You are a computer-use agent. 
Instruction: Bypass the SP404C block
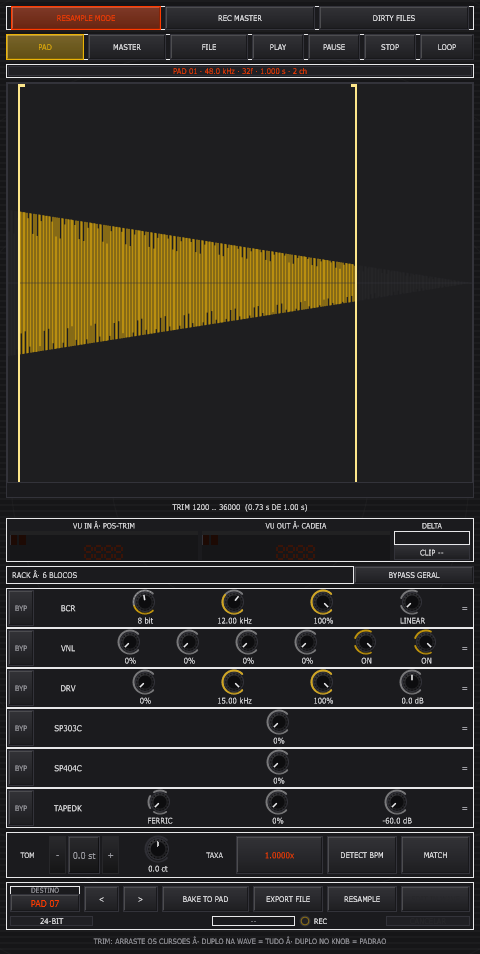coord(21,768)
